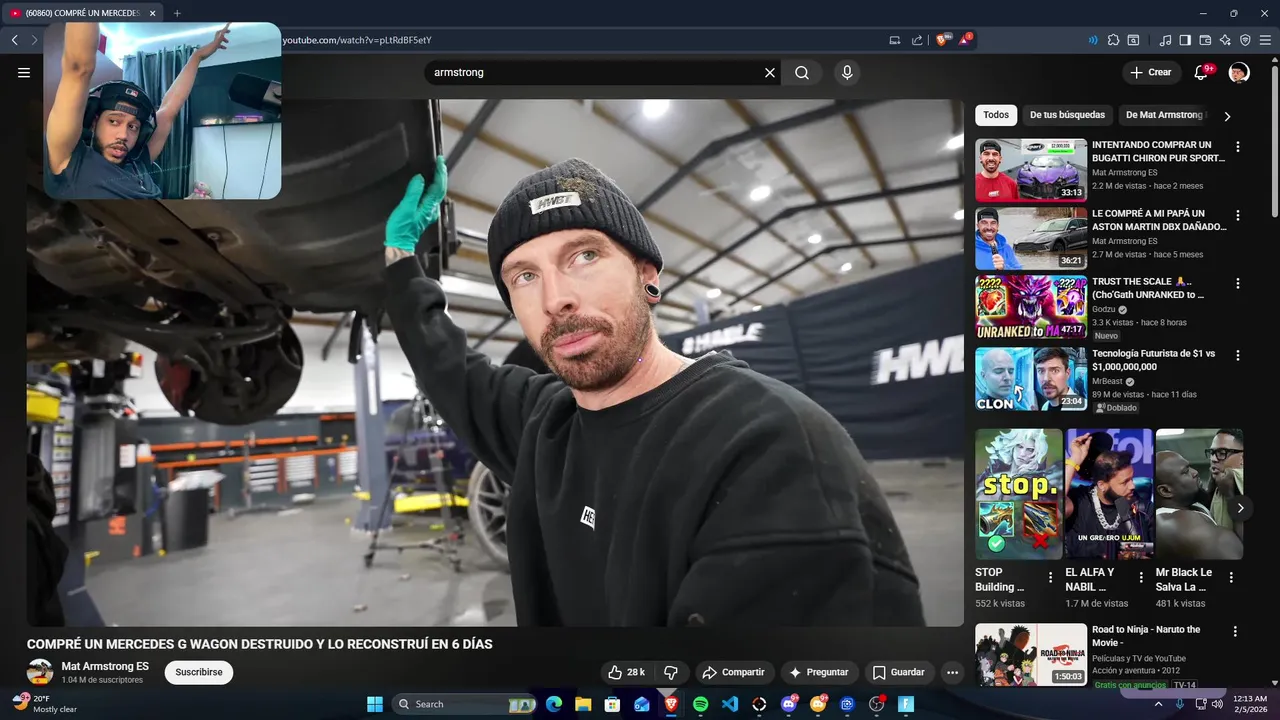Open Spotify from the taskbar

point(701,704)
